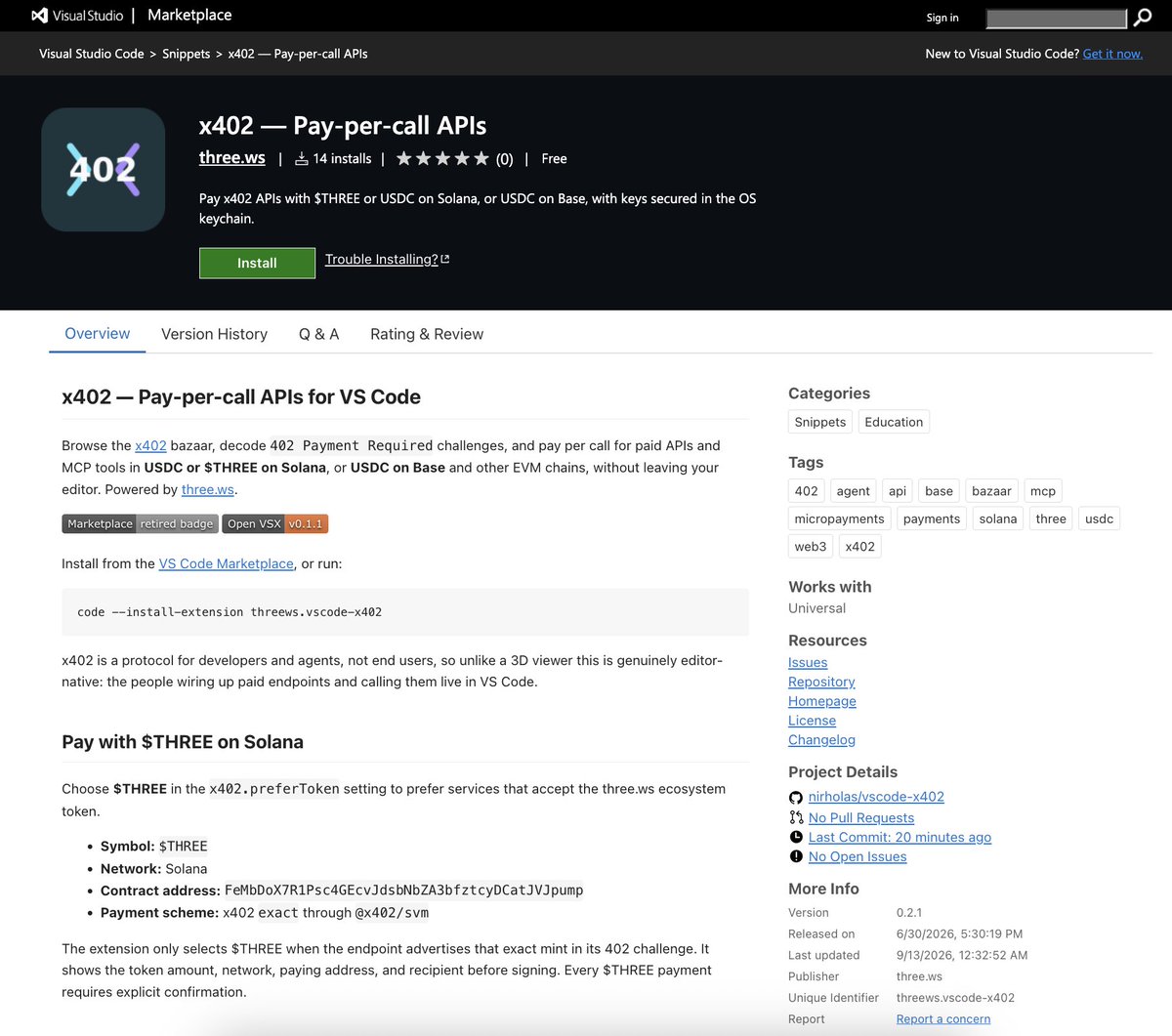
Task: Click the solana tag
Action: coord(998,518)
